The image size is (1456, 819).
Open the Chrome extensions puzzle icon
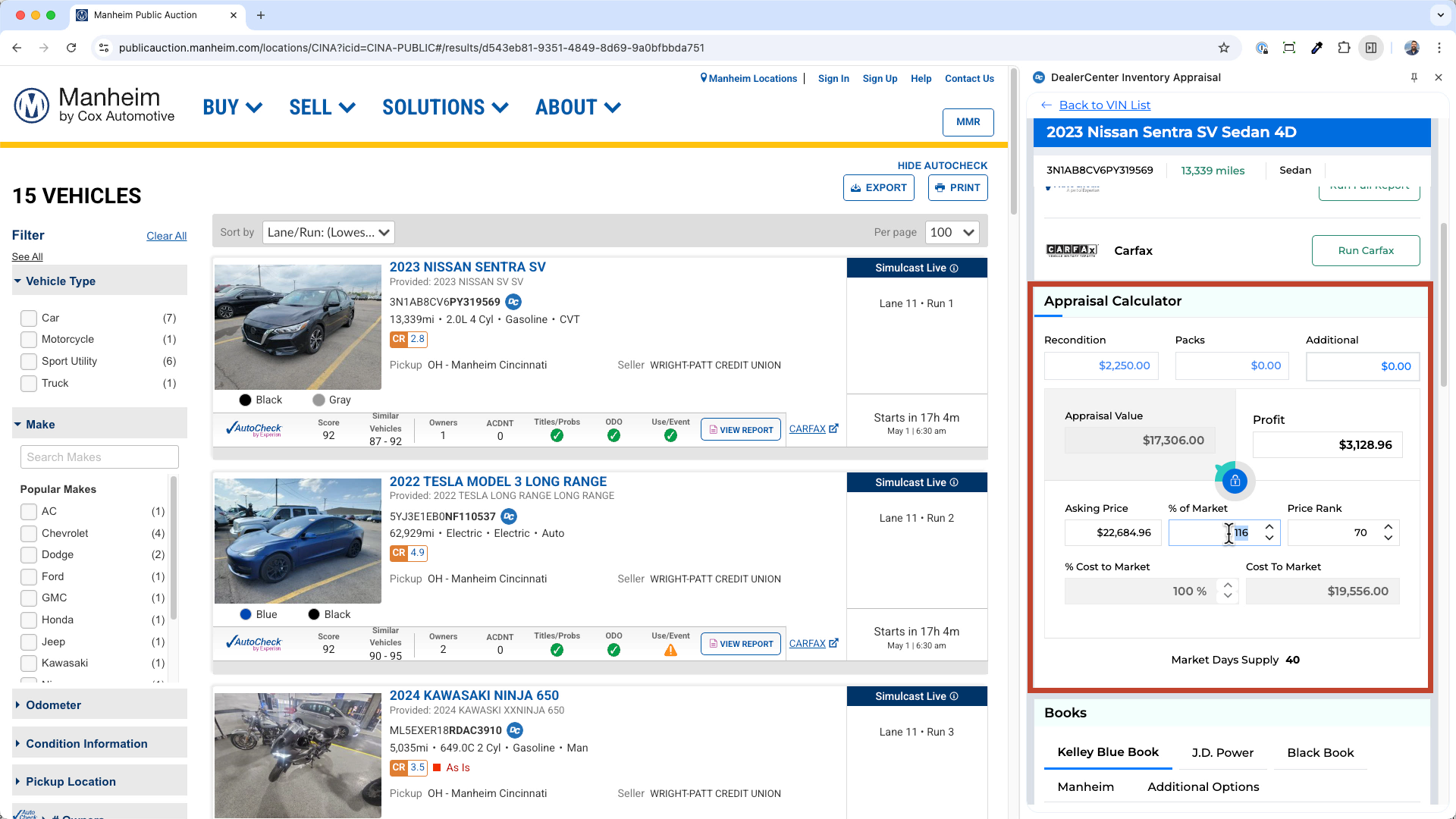[x=1344, y=48]
